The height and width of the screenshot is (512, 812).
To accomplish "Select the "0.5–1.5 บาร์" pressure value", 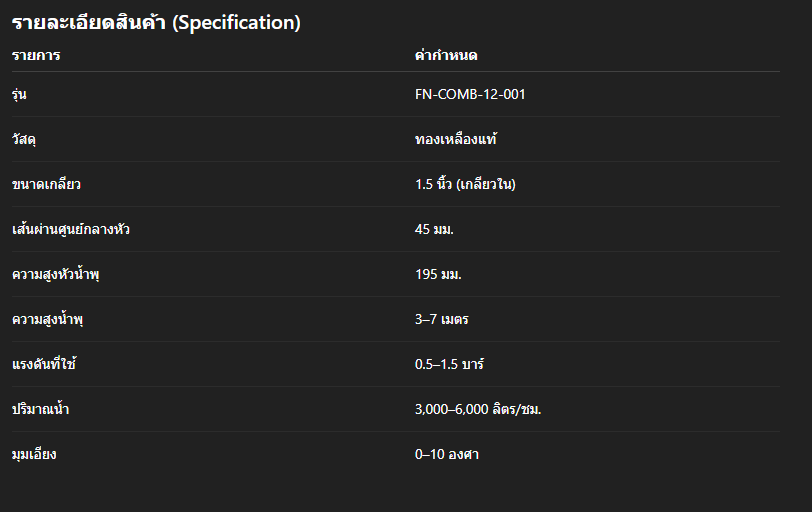I will click(x=449, y=365).
